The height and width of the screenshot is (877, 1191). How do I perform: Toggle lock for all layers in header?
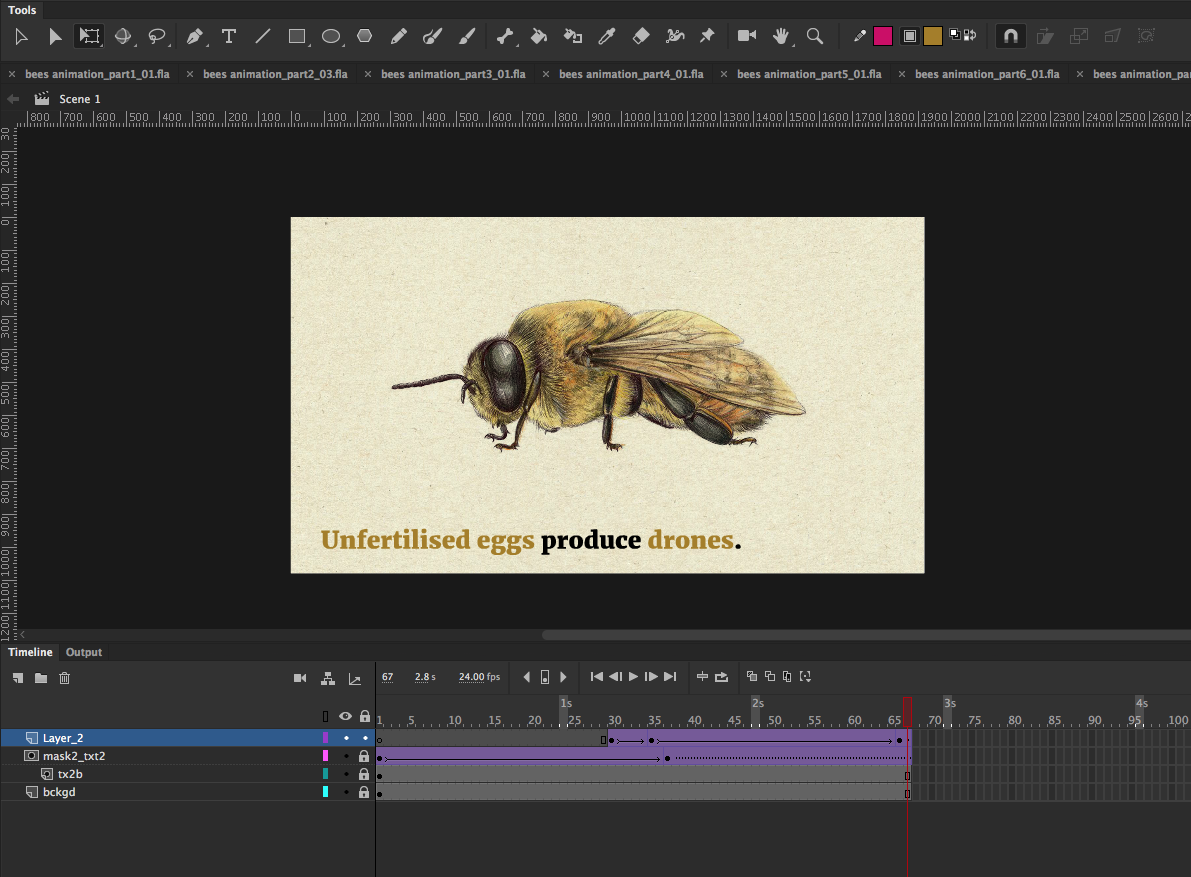365,716
